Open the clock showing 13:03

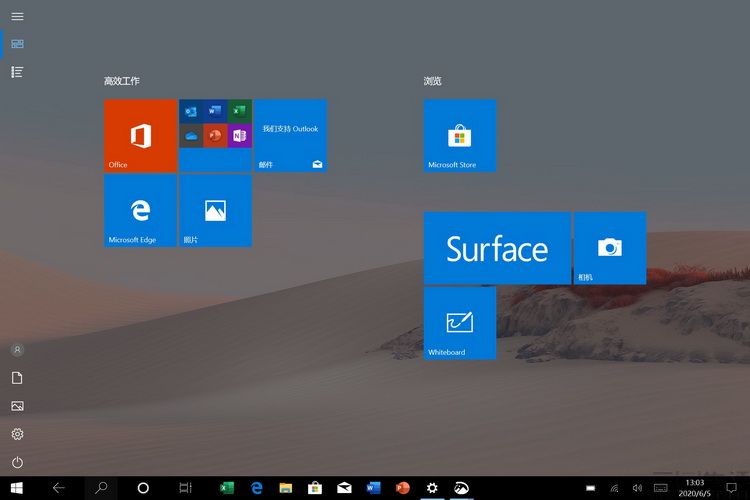point(695,488)
